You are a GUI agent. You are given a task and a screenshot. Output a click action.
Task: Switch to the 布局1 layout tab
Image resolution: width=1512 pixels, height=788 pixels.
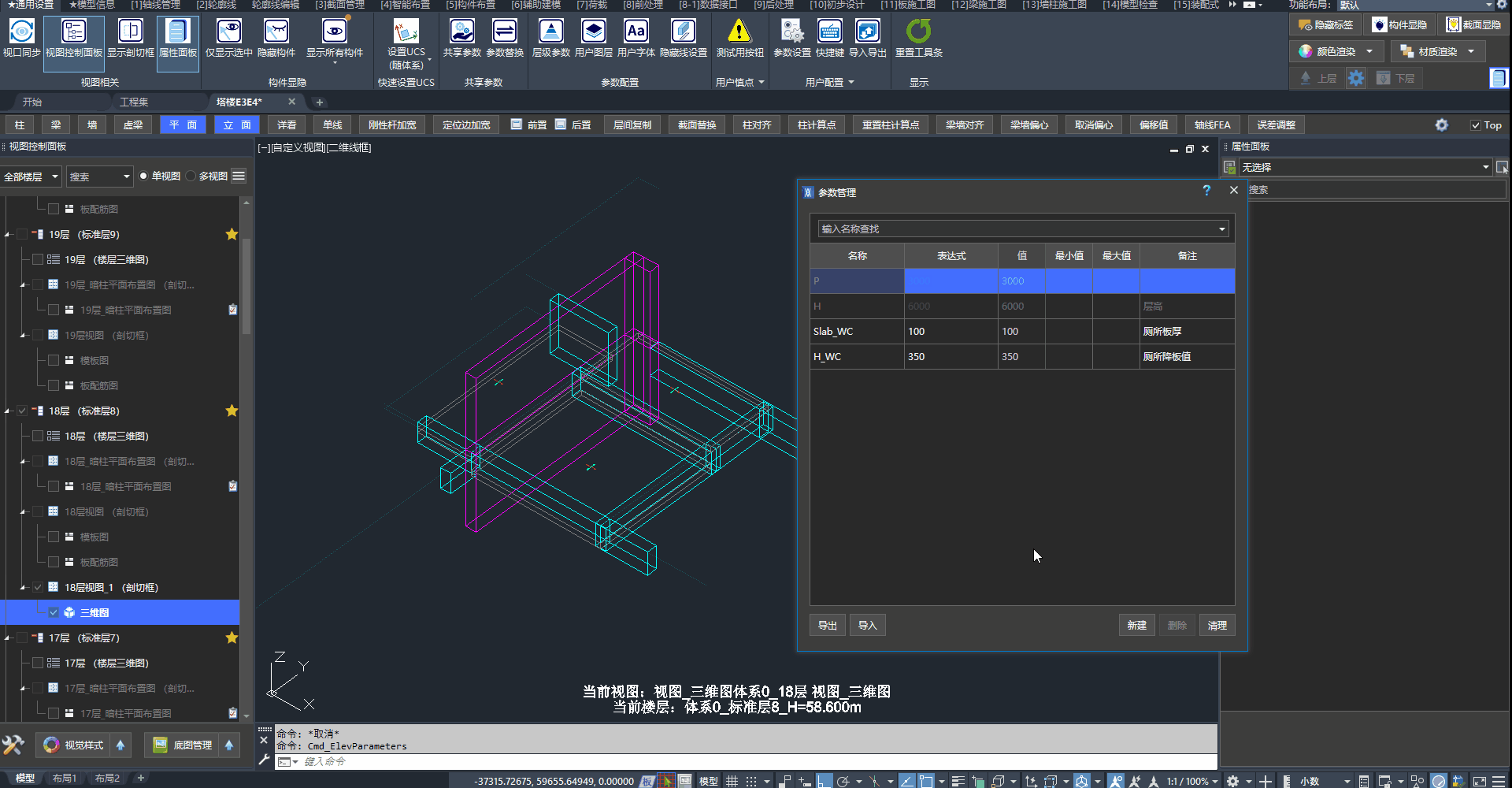65,779
